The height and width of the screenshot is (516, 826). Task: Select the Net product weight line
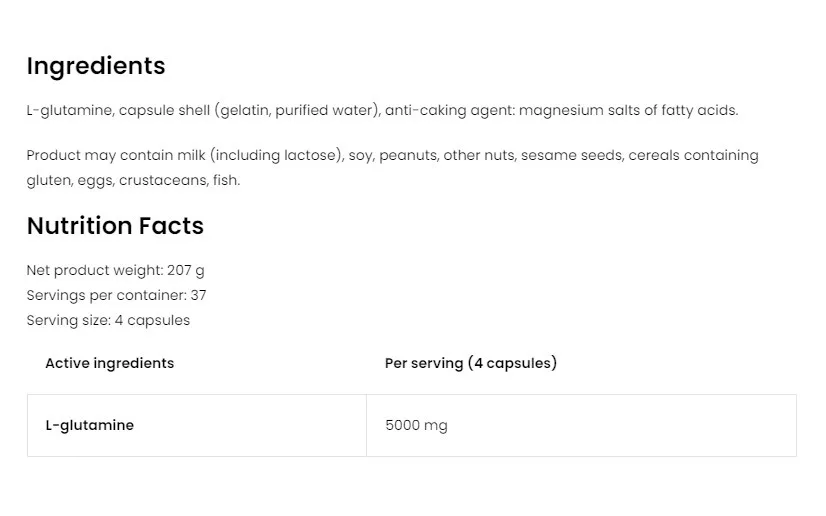[115, 270]
